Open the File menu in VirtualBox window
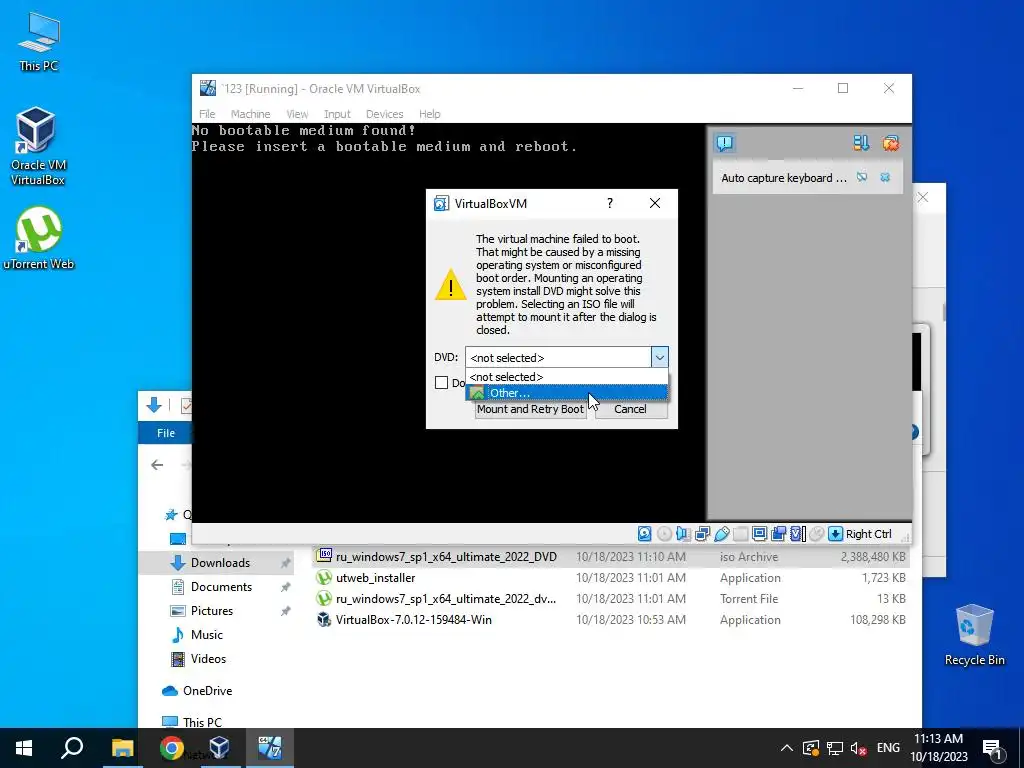 tap(207, 114)
